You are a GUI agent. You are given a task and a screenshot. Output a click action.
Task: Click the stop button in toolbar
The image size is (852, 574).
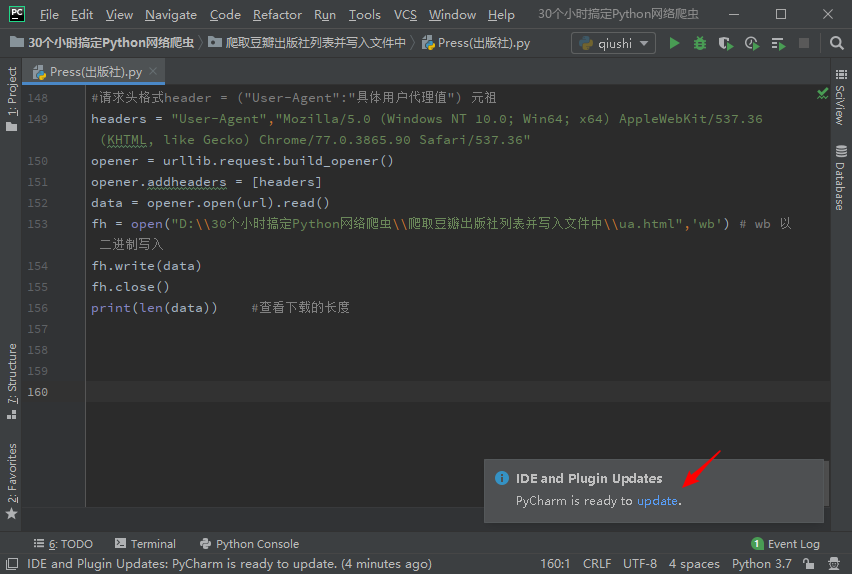click(804, 43)
